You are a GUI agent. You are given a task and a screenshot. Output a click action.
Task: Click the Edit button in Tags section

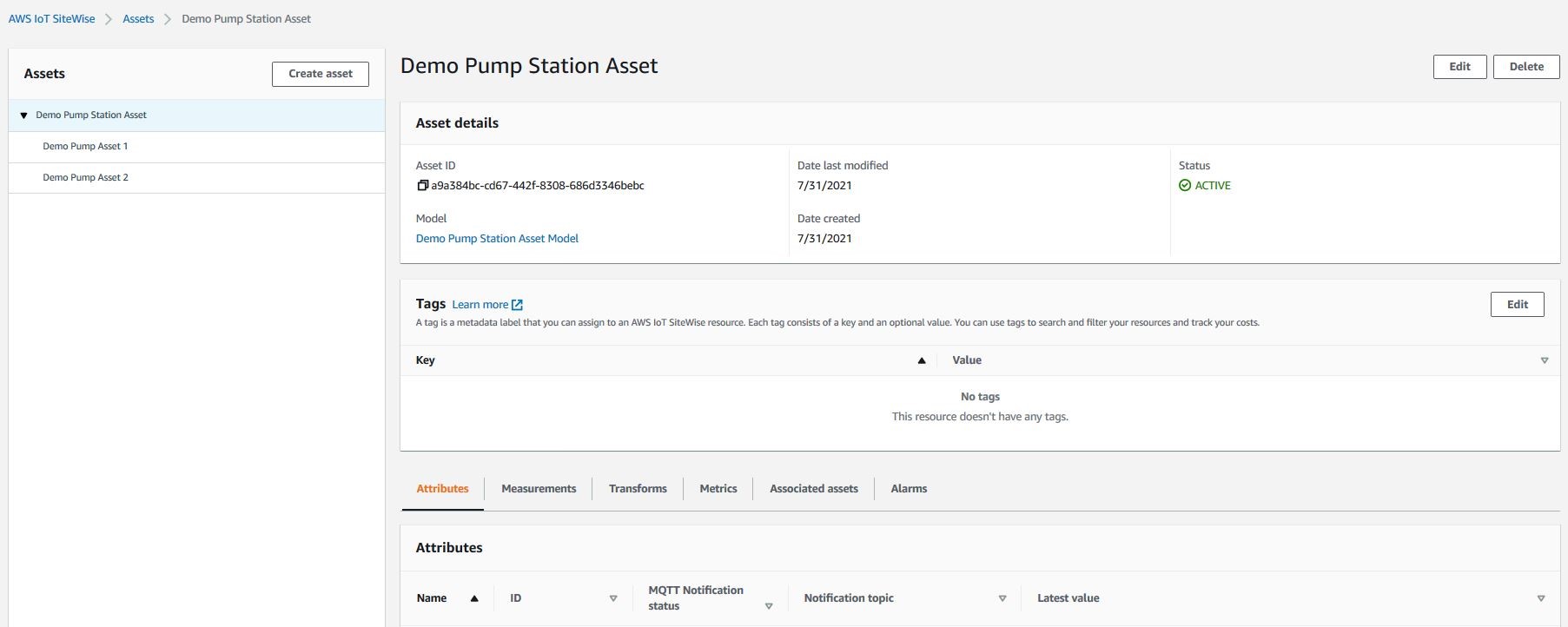(1518, 305)
